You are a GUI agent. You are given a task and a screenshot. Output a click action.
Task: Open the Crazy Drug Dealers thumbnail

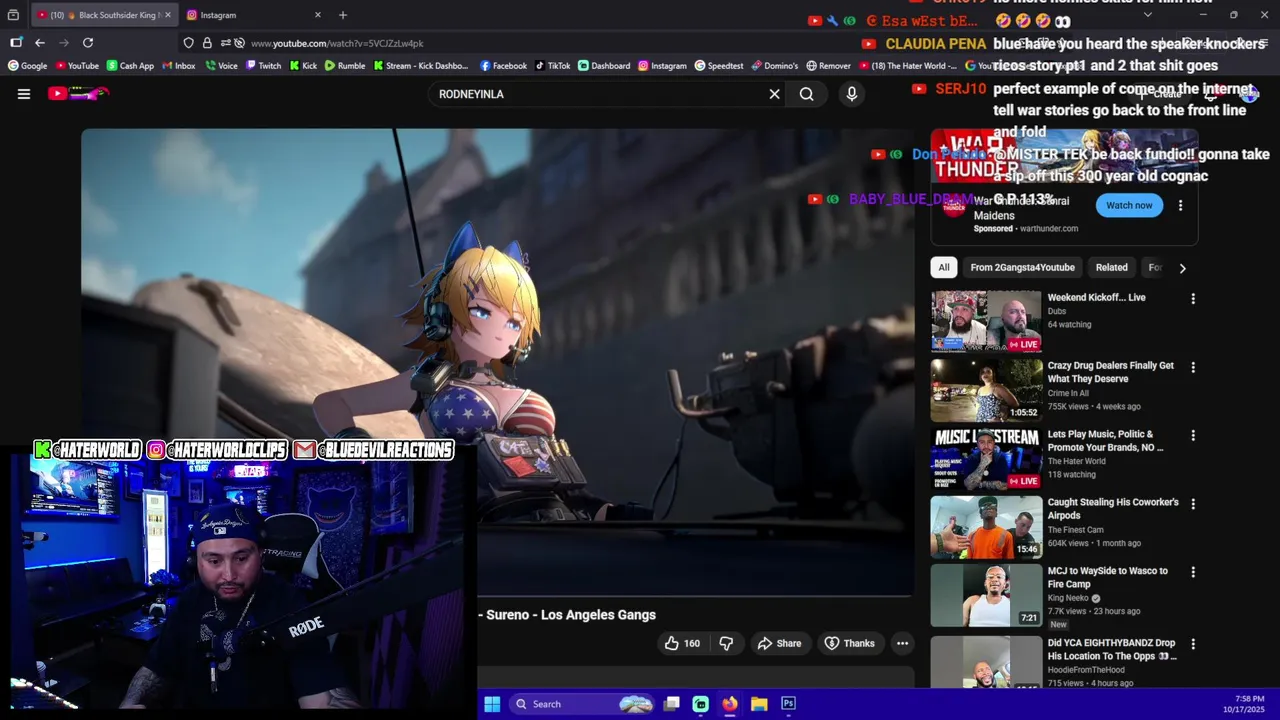(986, 390)
